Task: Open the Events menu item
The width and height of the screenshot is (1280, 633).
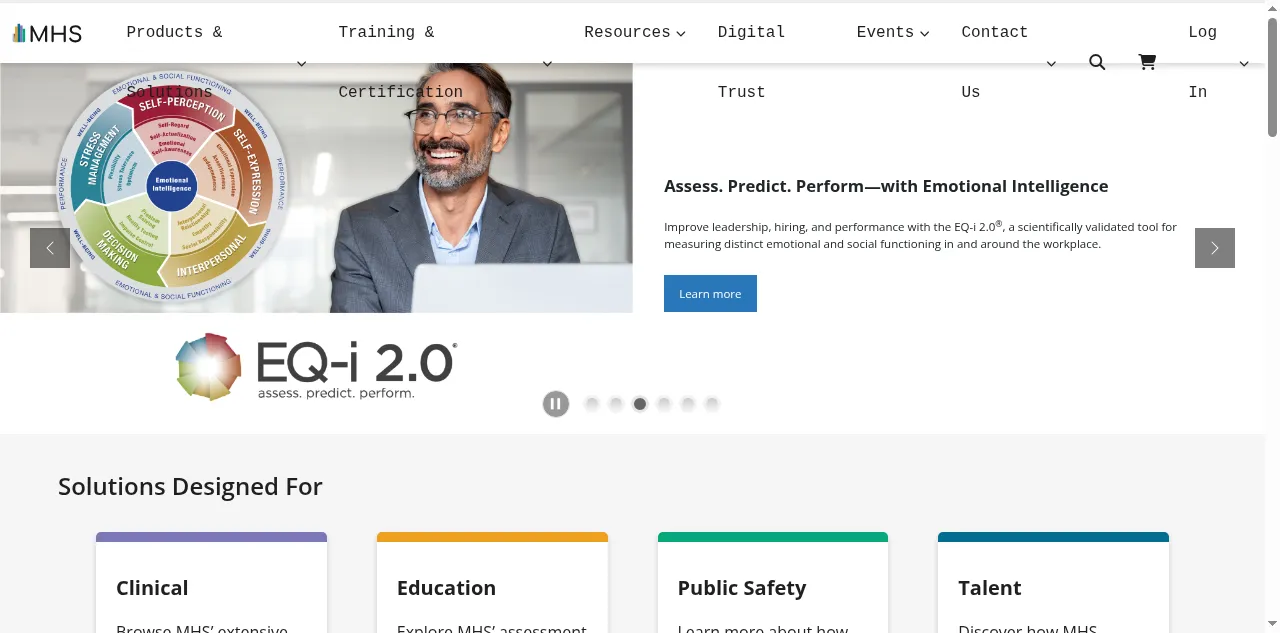Action: pos(885,32)
